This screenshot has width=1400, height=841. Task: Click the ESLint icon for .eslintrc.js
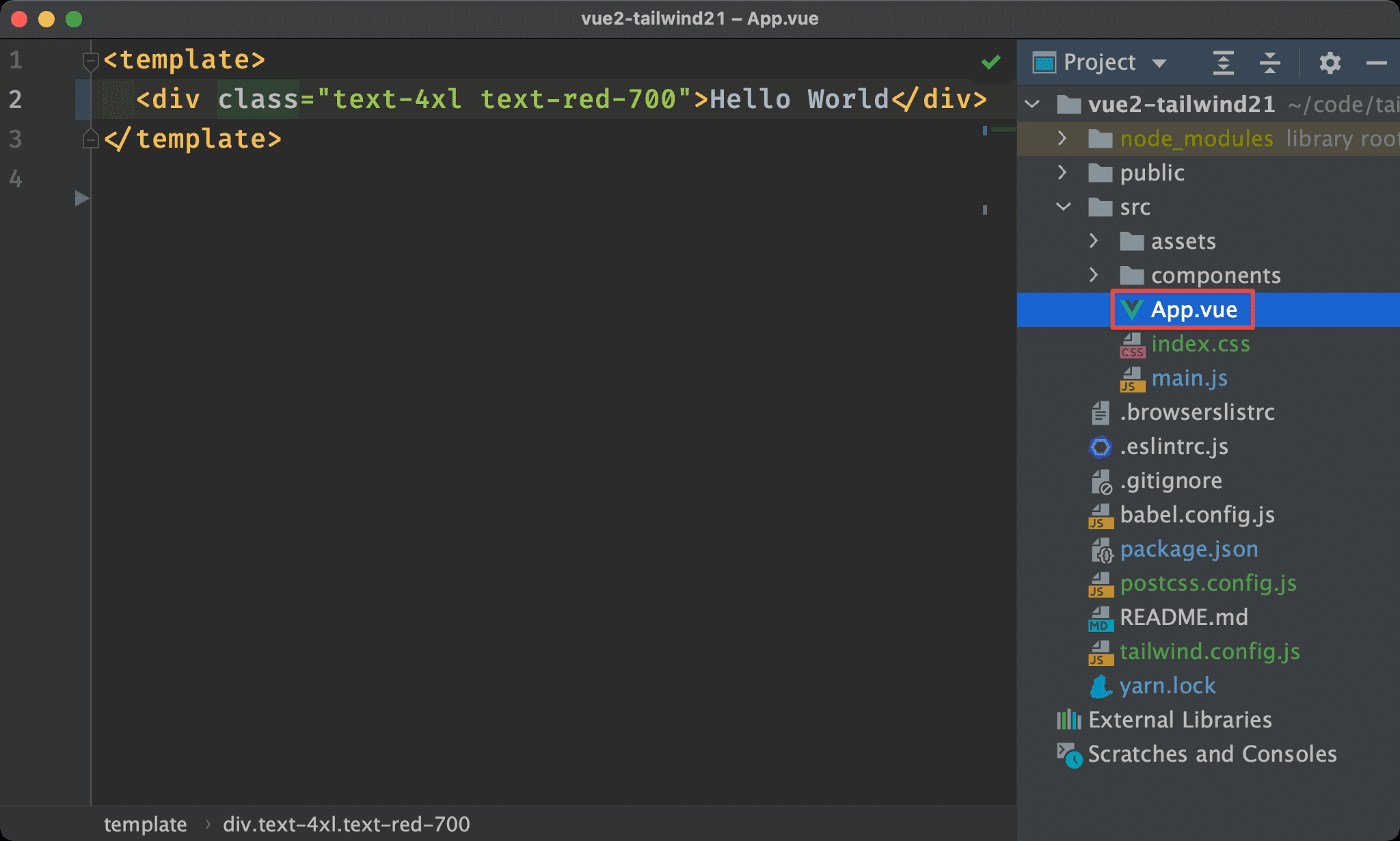click(x=1100, y=447)
